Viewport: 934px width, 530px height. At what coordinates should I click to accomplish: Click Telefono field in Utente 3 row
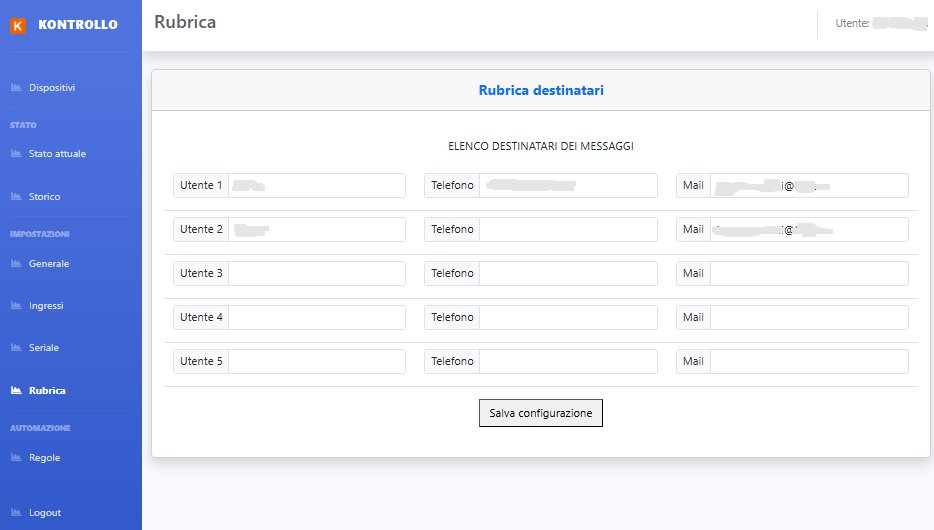(x=568, y=273)
